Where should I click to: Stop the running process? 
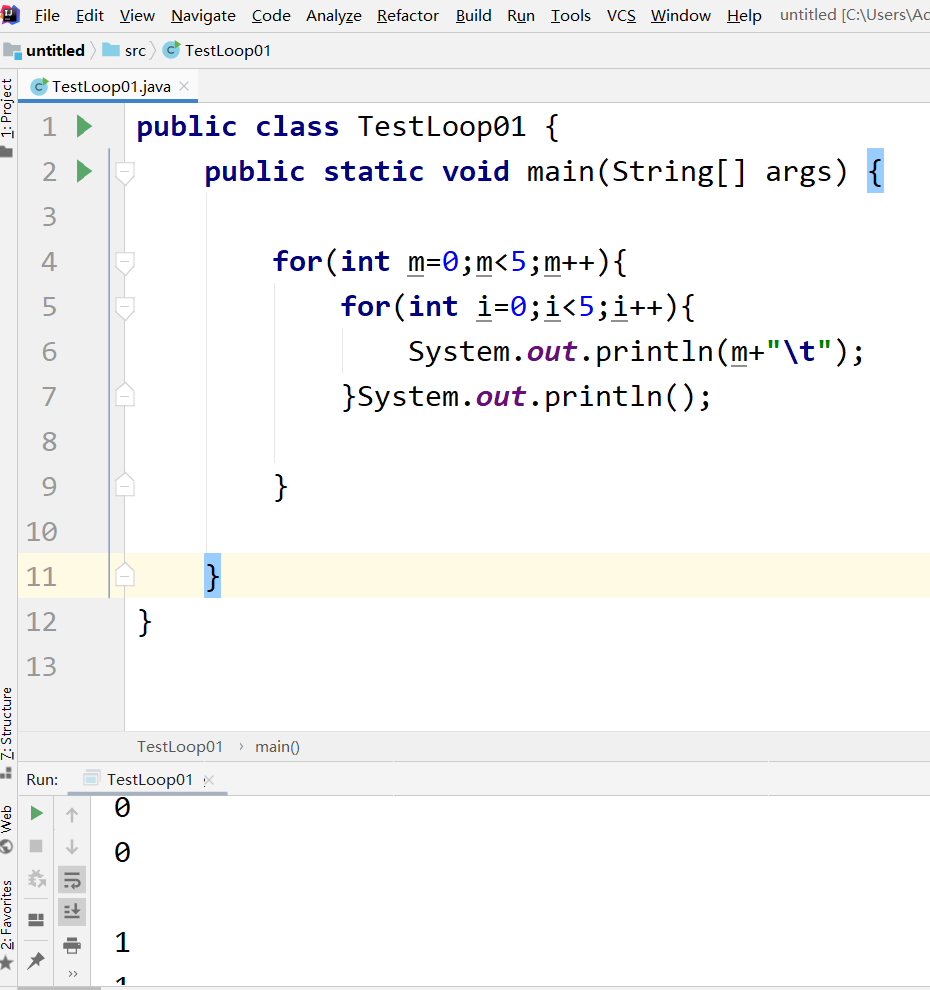[37, 846]
